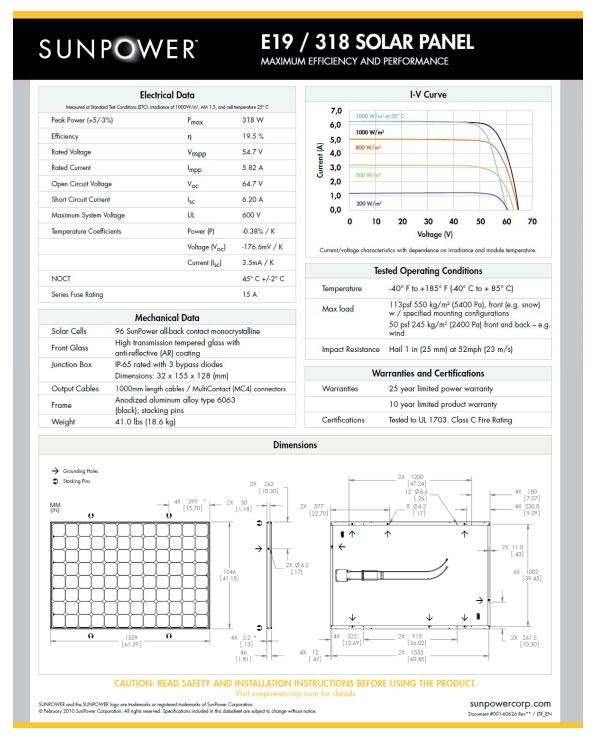
Task: Click the I-V curve chart plot
Action: (441, 160)
